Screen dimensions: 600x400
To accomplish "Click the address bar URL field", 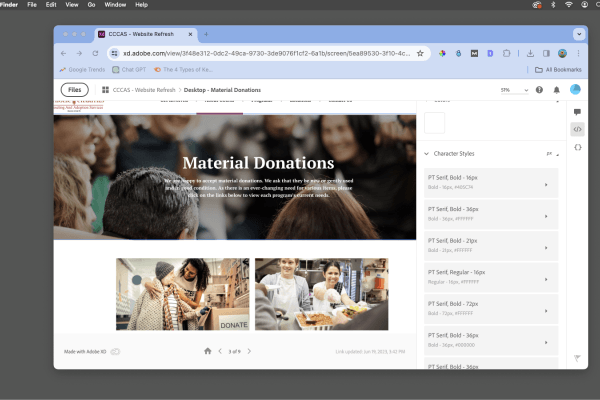I will click(266, 53).
